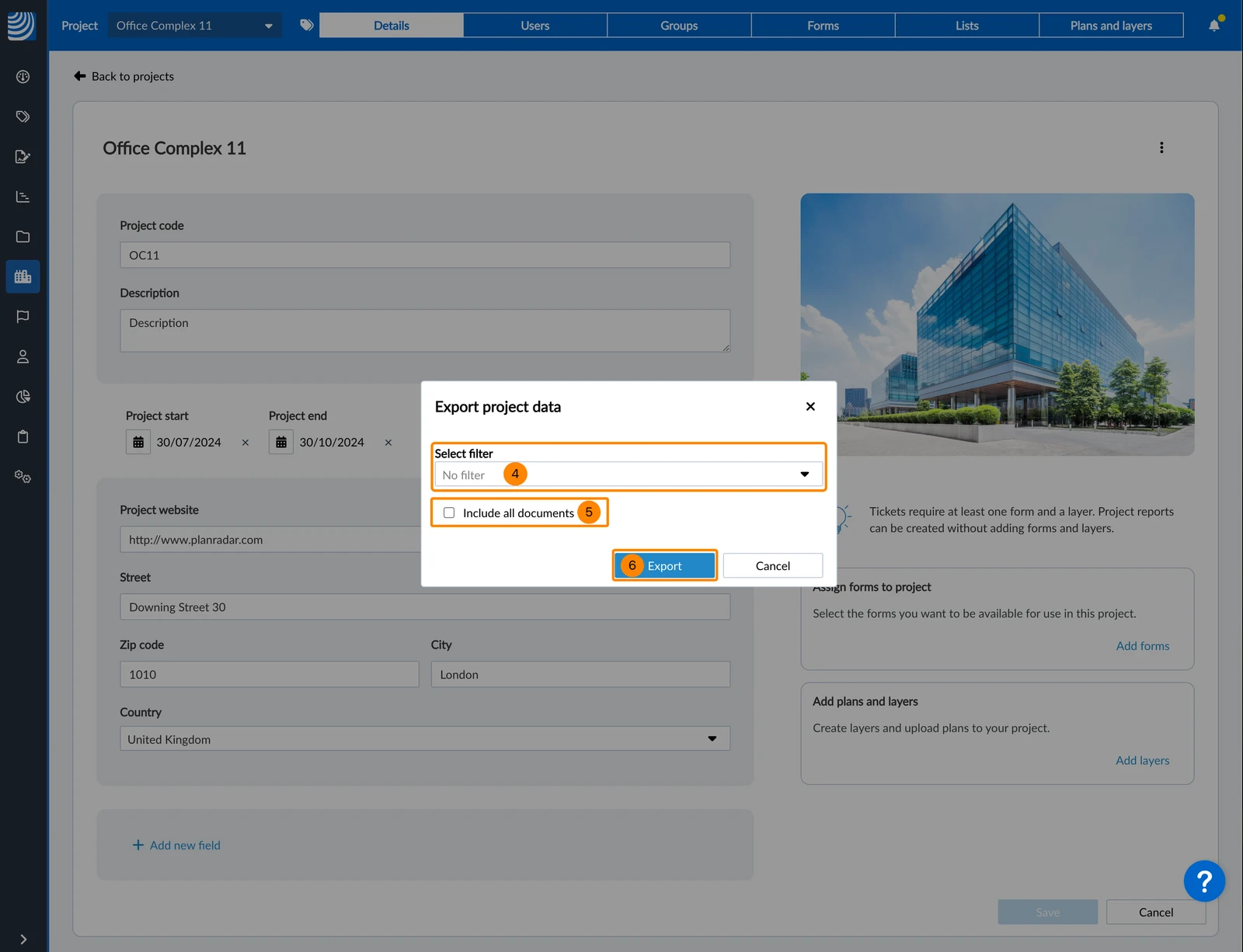Click the Project code input field
The image size is (1243, 952).
coord(425,255)
